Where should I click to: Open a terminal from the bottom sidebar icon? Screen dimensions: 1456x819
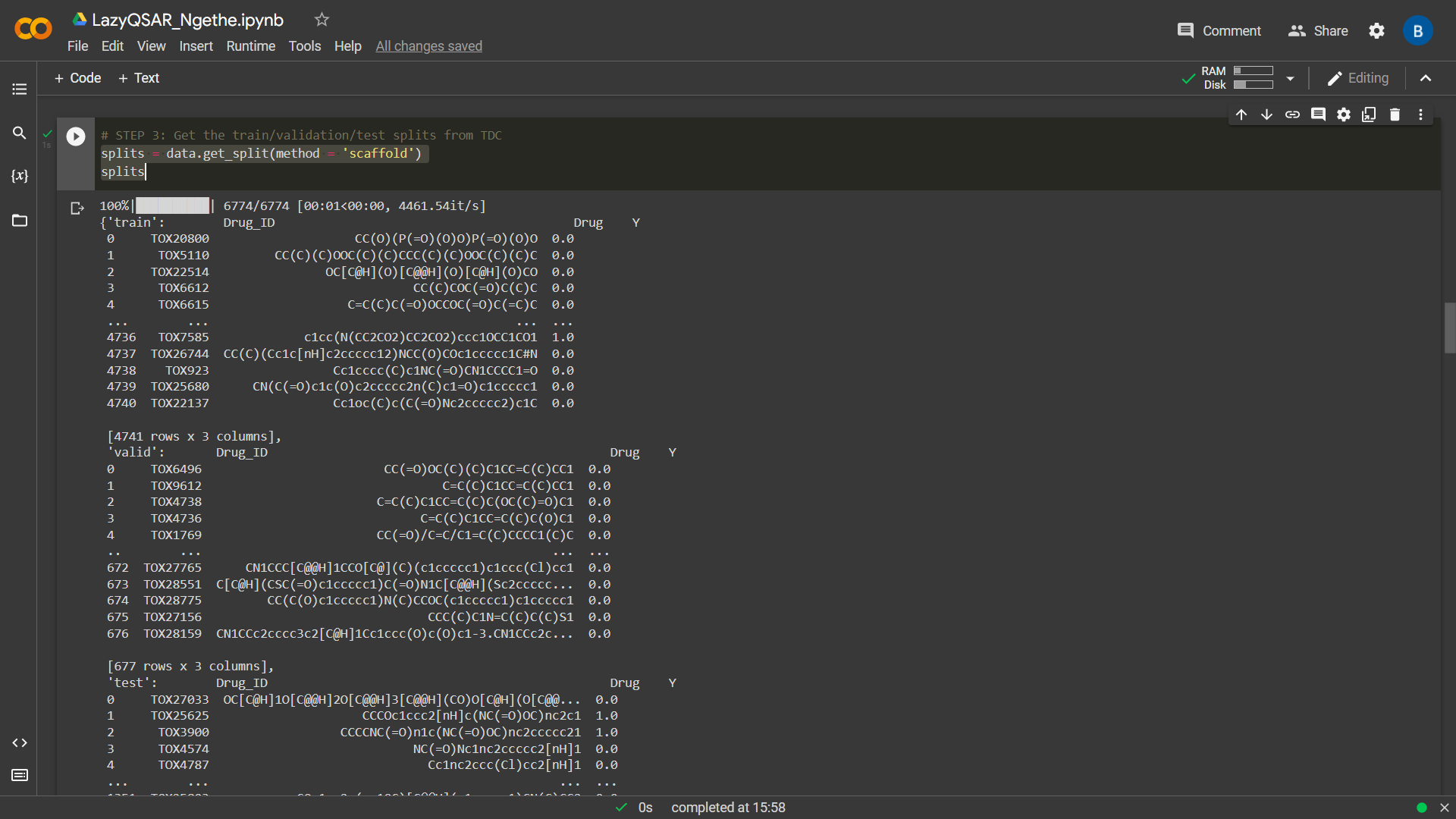(19, 775)
